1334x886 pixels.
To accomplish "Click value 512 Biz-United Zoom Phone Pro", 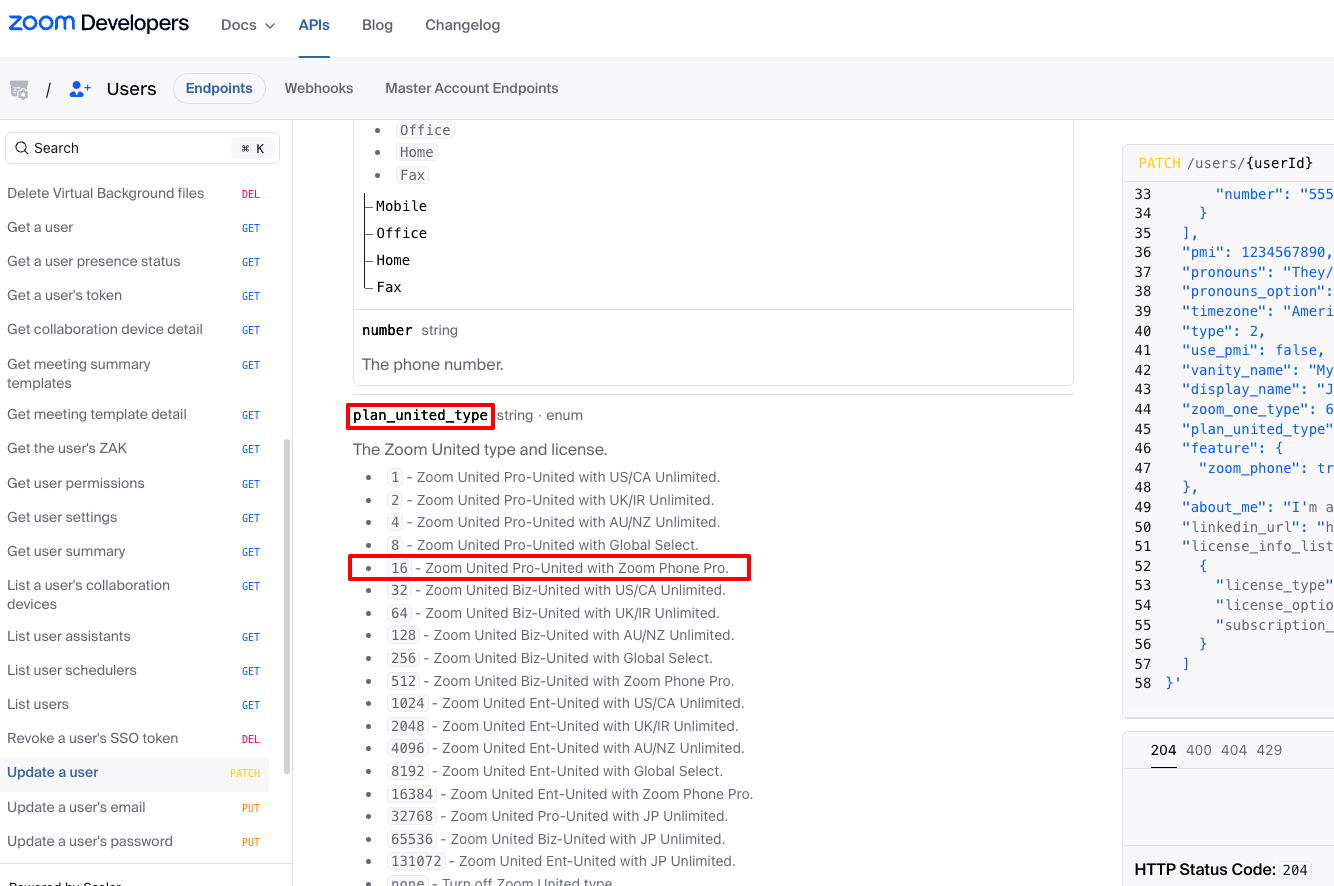I will pyautogui.click(x=561, y=681).
